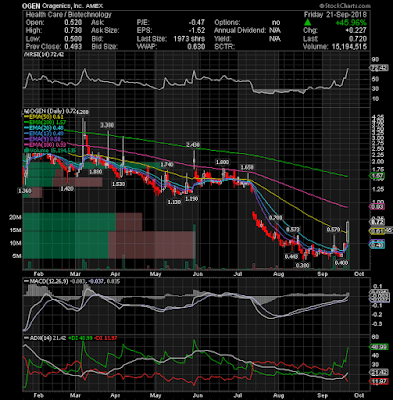The height and width of the screenshot is (400, 393).
Task: Click the 1.740 price label
Action: (167, 165)
